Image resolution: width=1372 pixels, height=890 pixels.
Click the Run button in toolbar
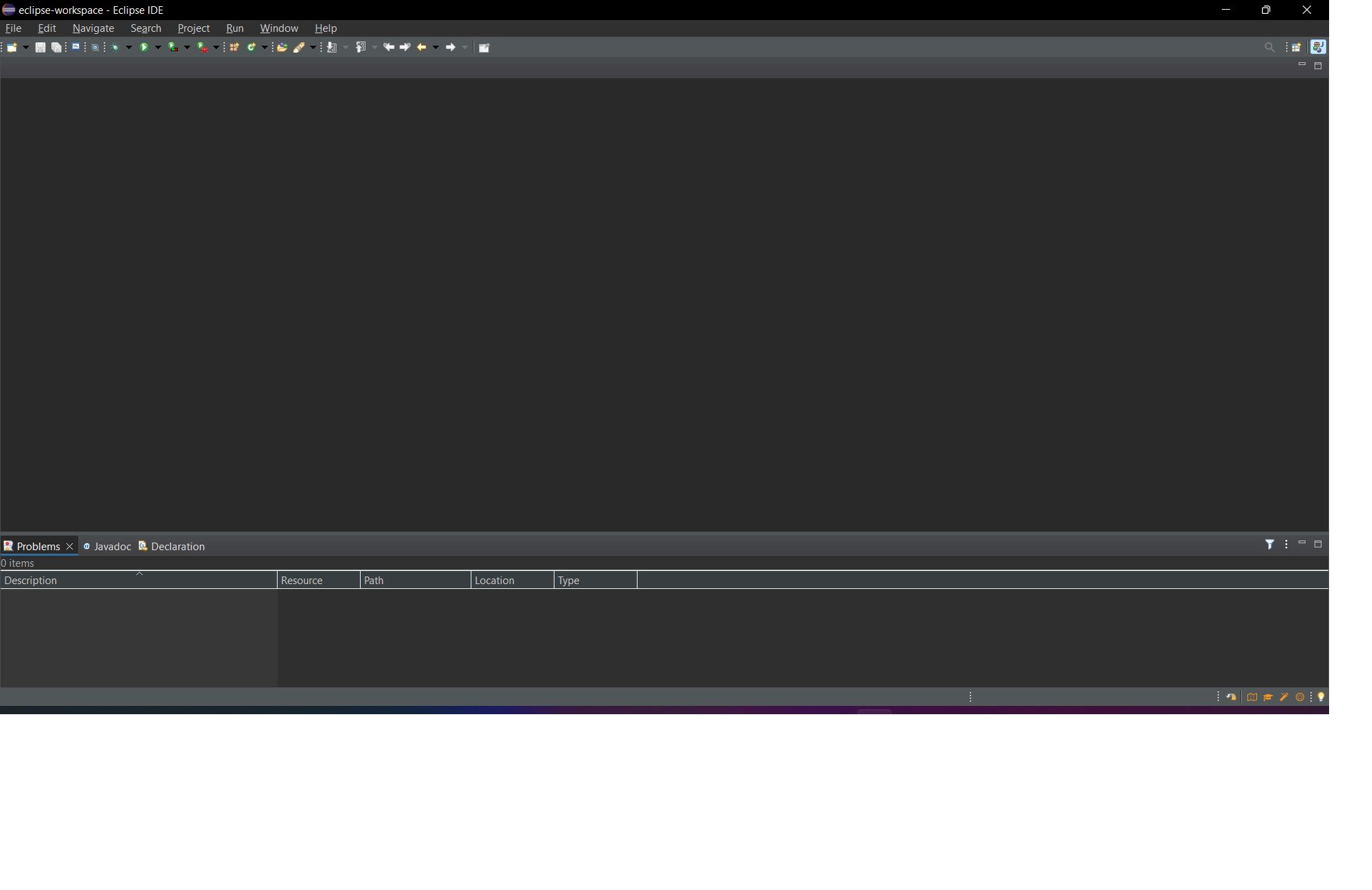tap(144, 46)
